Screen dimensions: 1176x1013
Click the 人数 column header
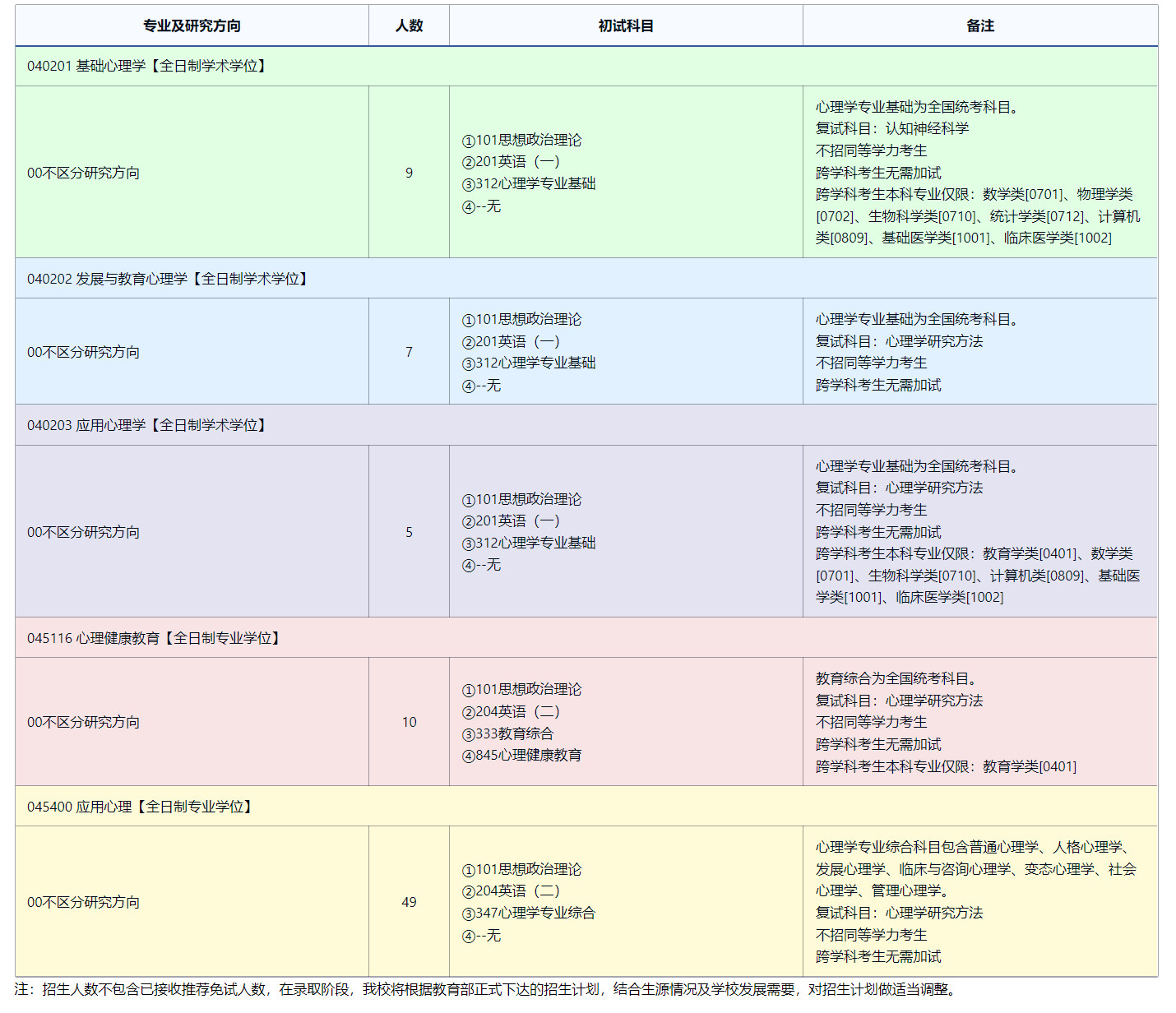409,25
